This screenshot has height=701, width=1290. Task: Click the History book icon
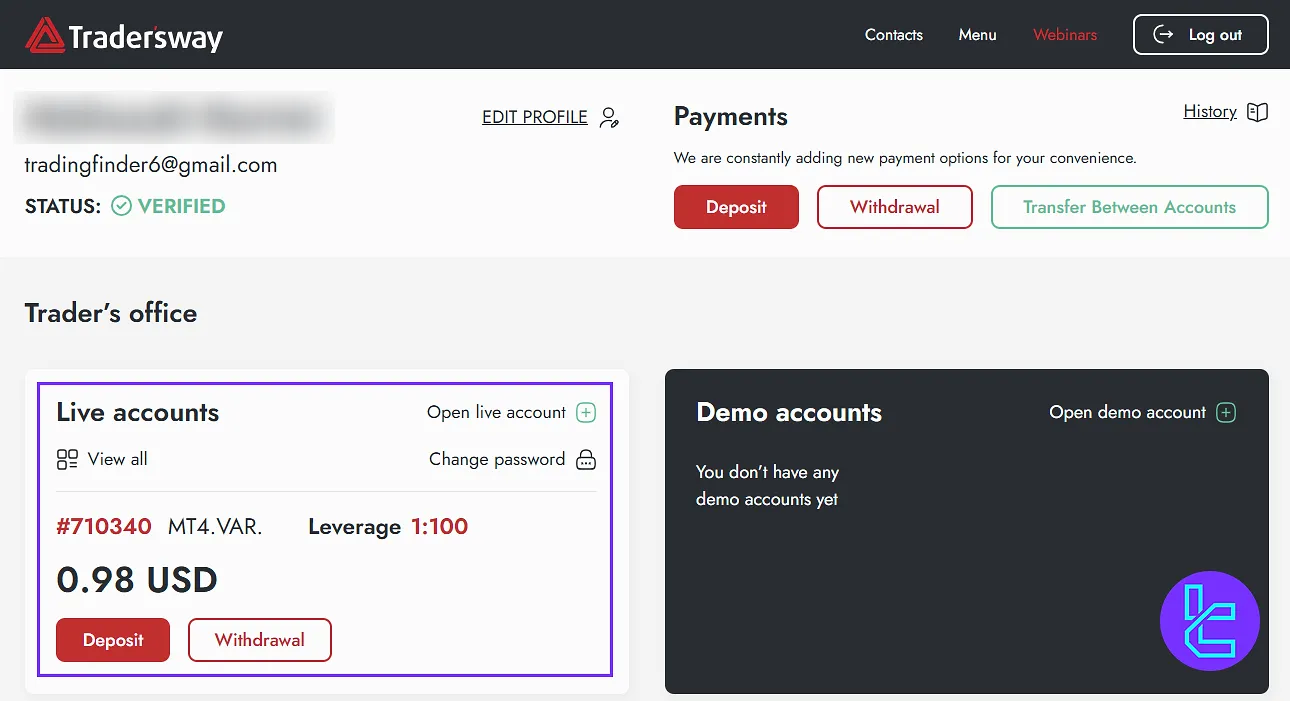tap(1258, 112)
